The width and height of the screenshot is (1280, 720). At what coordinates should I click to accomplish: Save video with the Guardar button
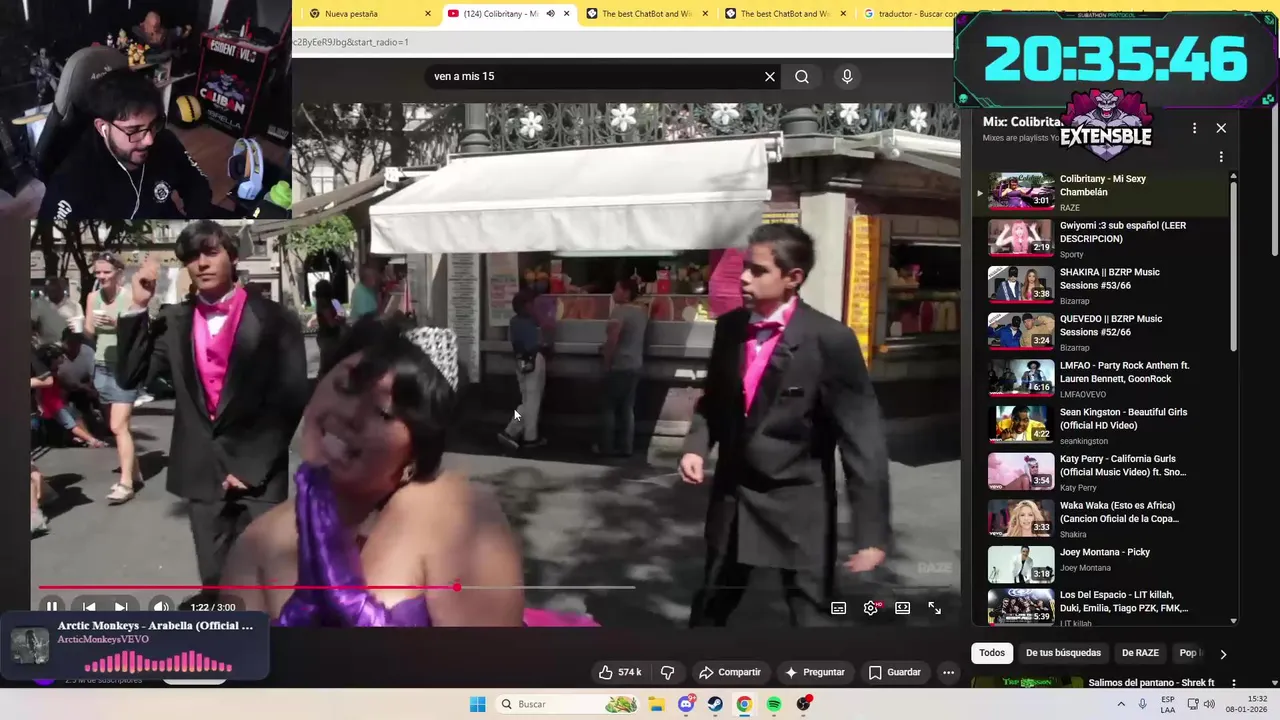click(894, 672)
